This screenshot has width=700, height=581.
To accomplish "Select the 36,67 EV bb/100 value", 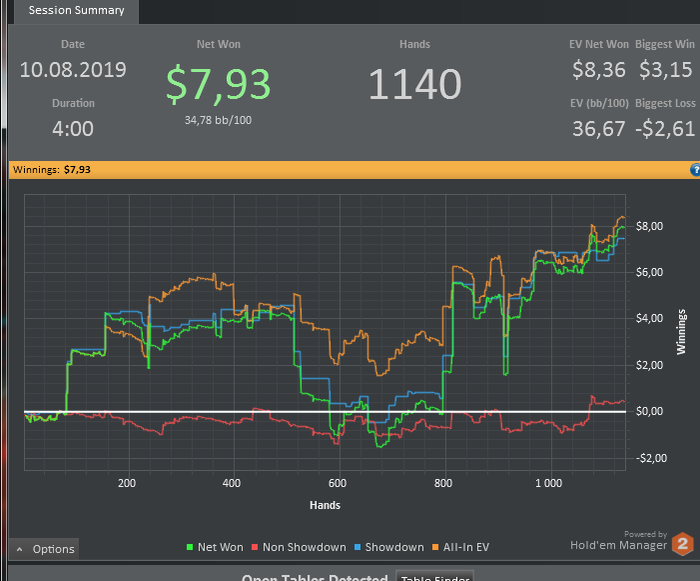I will coord(599,129).
